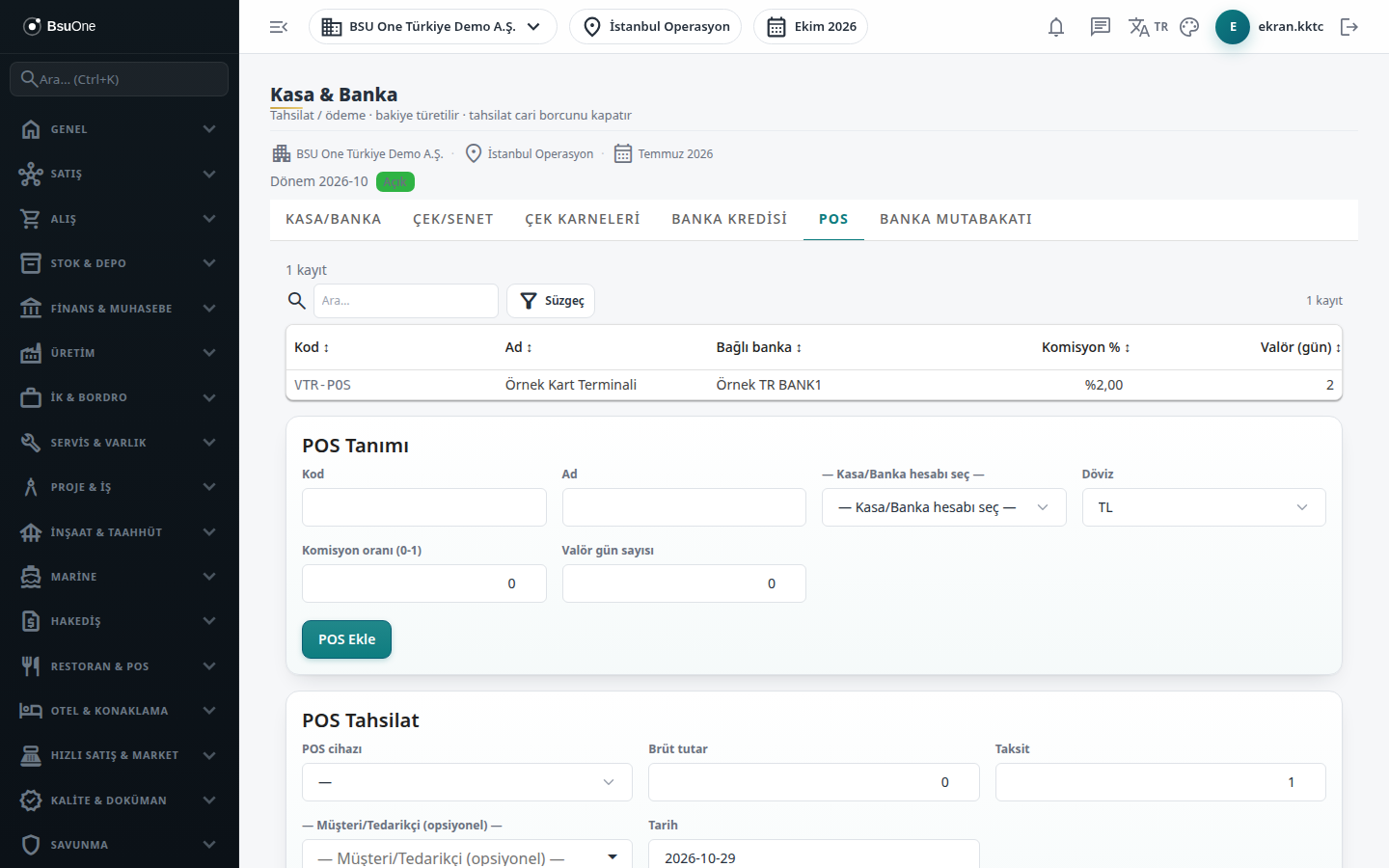
Task: Open the theme palette icon
Action: pos(1189,27)
